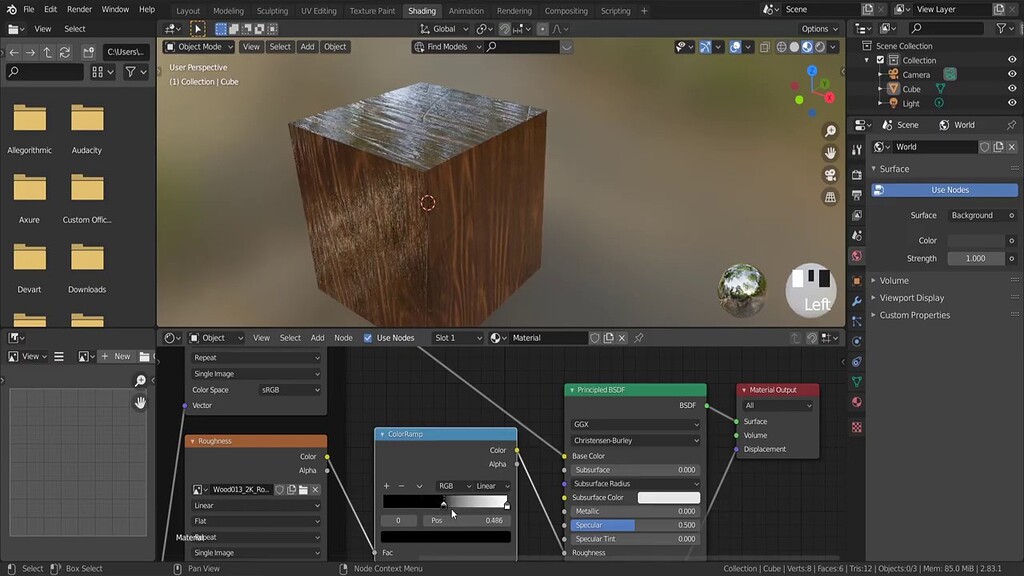1024x576 pixels.
Task: Hide the Cube object in outliner
Action: pos(1012,89)
